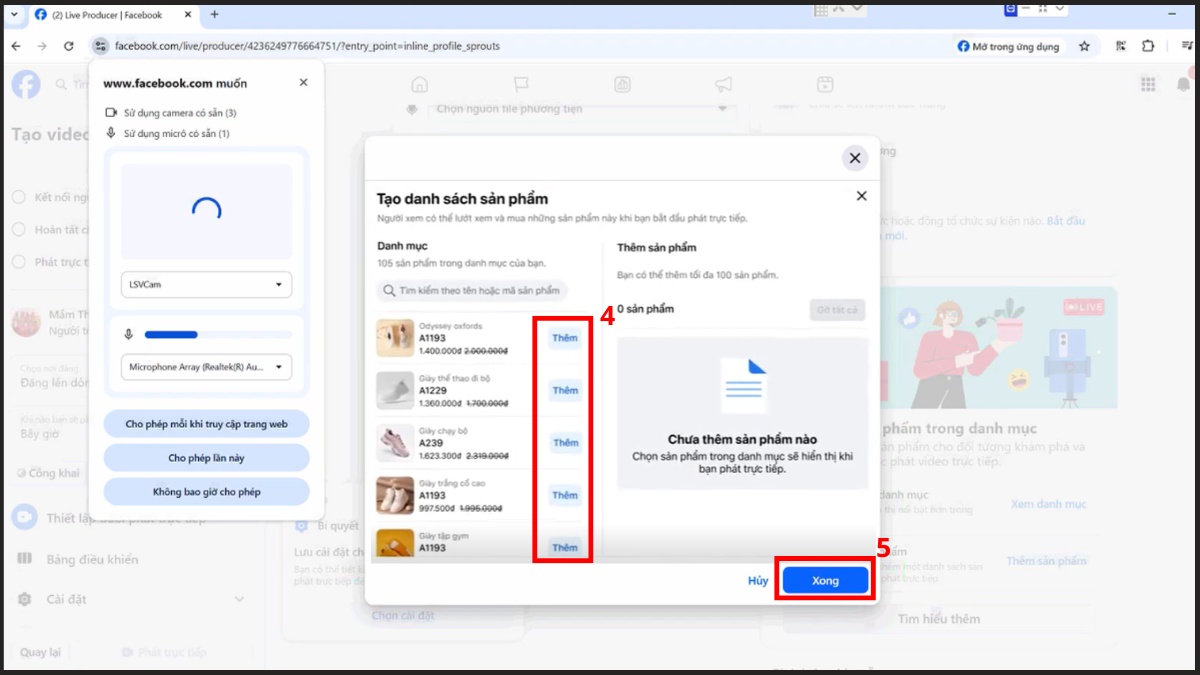Open the browser extensions puzzle icon
Image resolution: width=1200 pixels, height=675 pixels.
pyautogui.click(x=1148, y=45)
